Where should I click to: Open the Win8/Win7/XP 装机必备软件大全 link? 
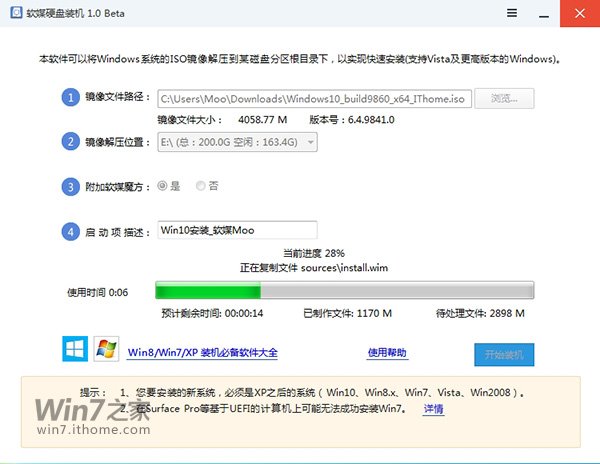click(x=203, y=352)
